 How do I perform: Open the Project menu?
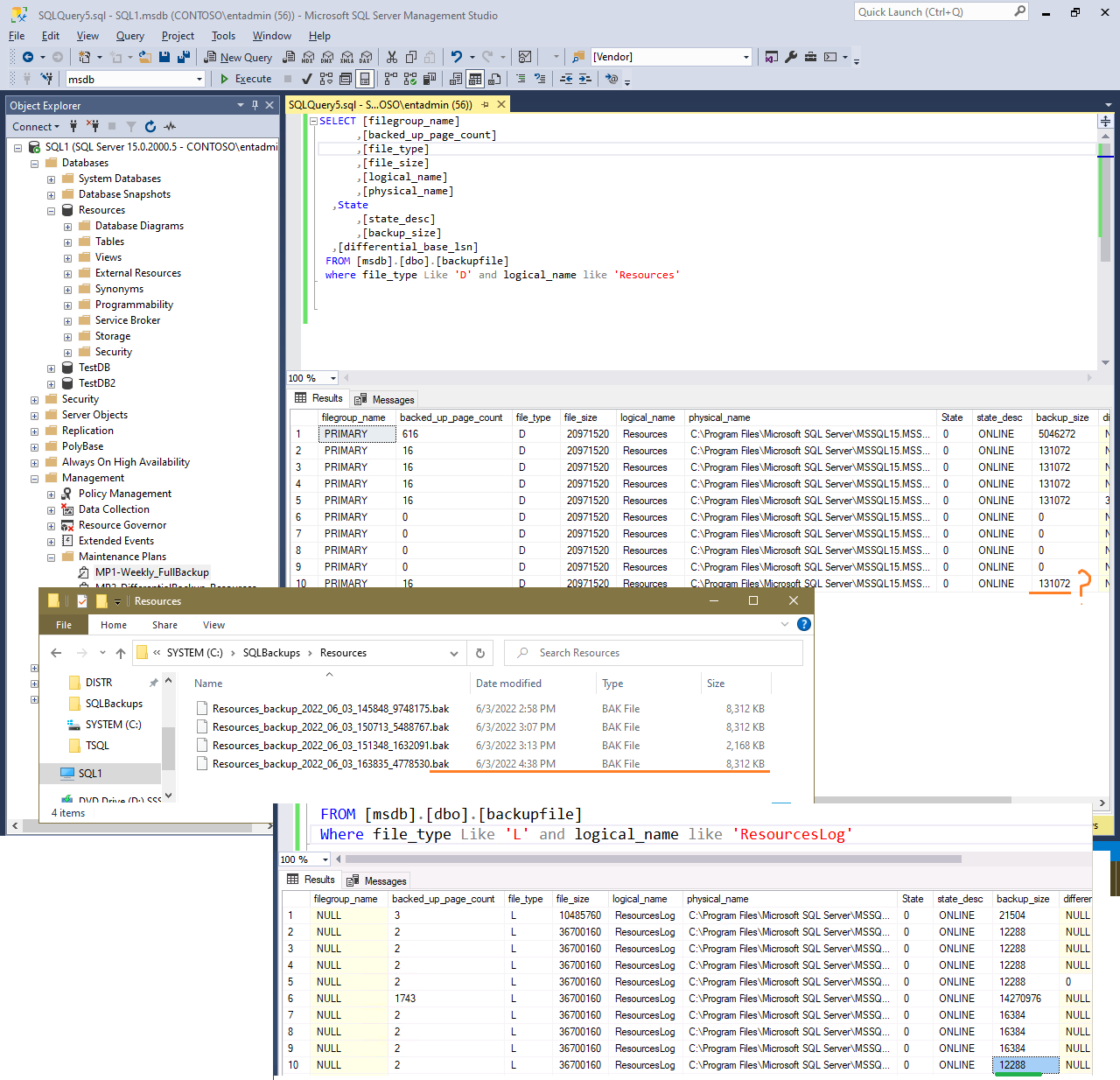tap(178, 36)
